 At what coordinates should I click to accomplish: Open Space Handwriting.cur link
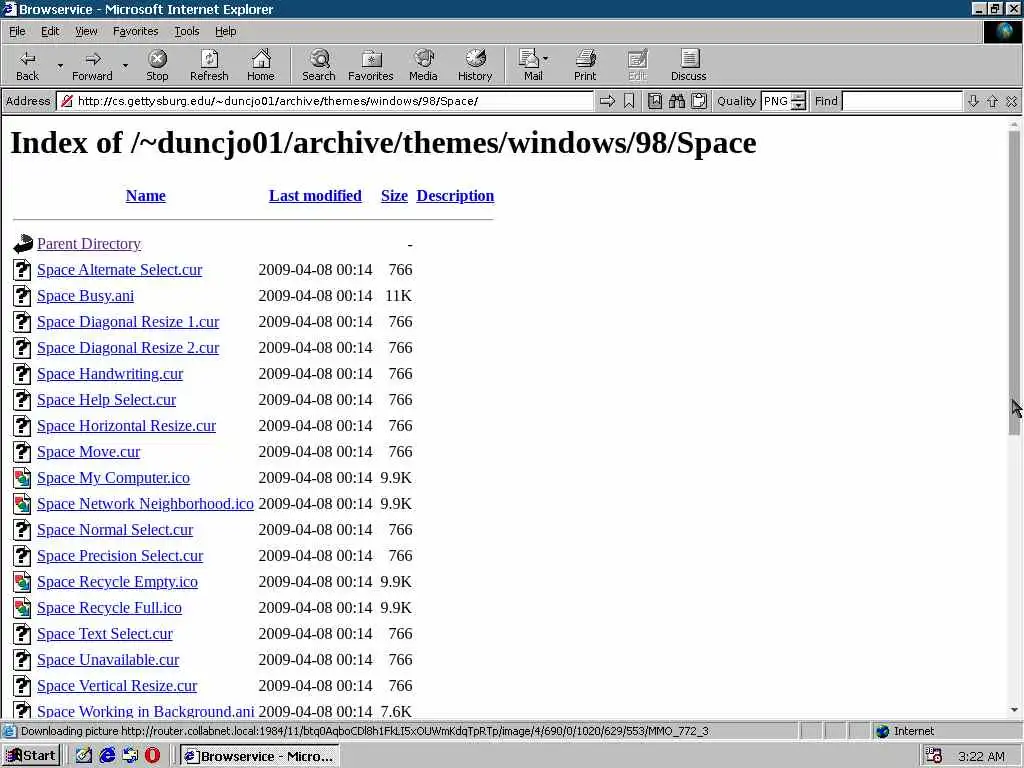tap(110, 374)
